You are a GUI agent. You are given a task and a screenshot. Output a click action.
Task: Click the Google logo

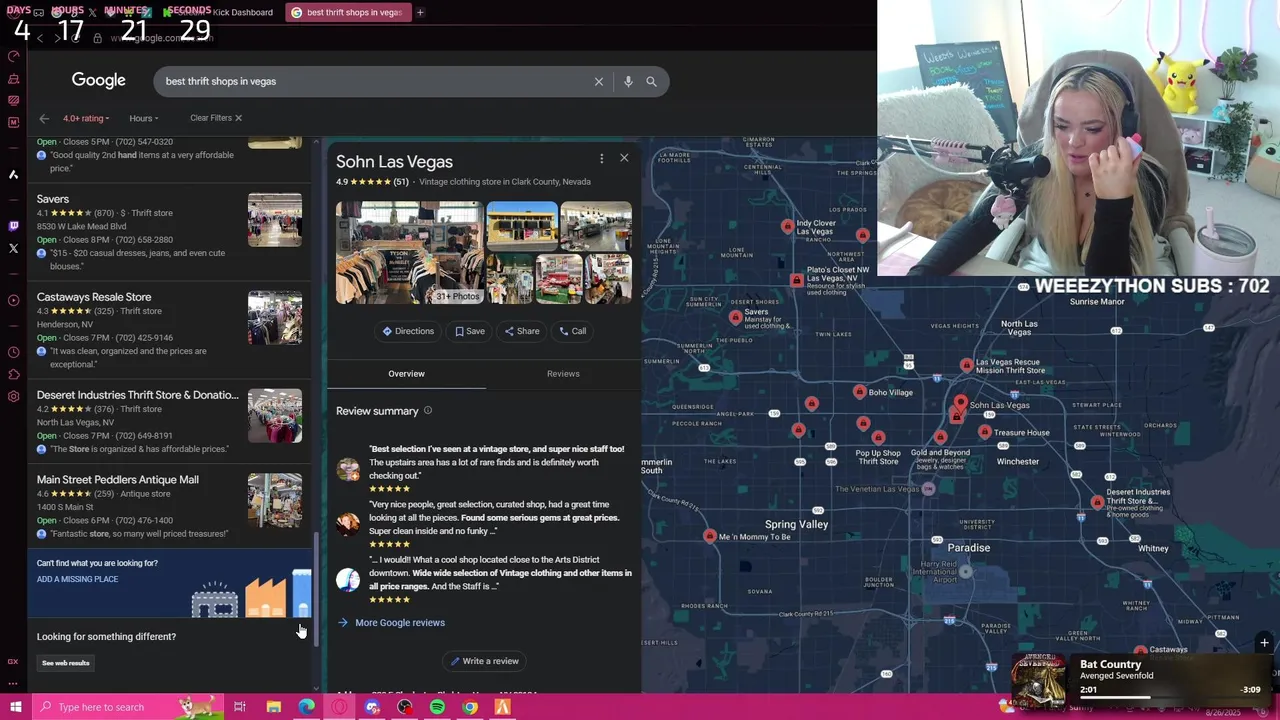pyautogui.click(x=98, y=81)
